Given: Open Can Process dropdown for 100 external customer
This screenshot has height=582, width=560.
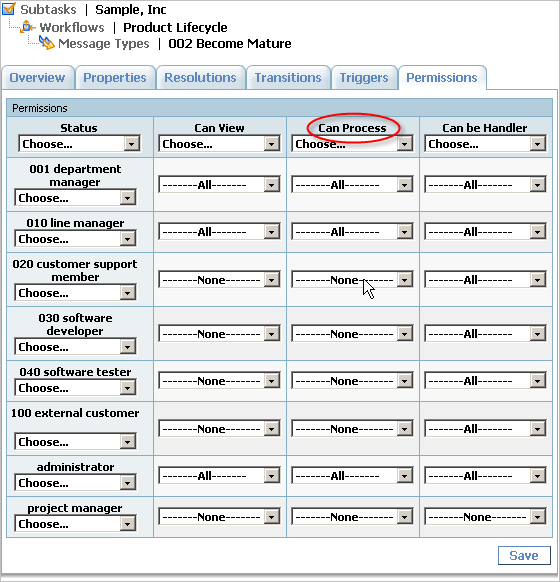Looking at the screenshot, I should click(x=352, y=429).
